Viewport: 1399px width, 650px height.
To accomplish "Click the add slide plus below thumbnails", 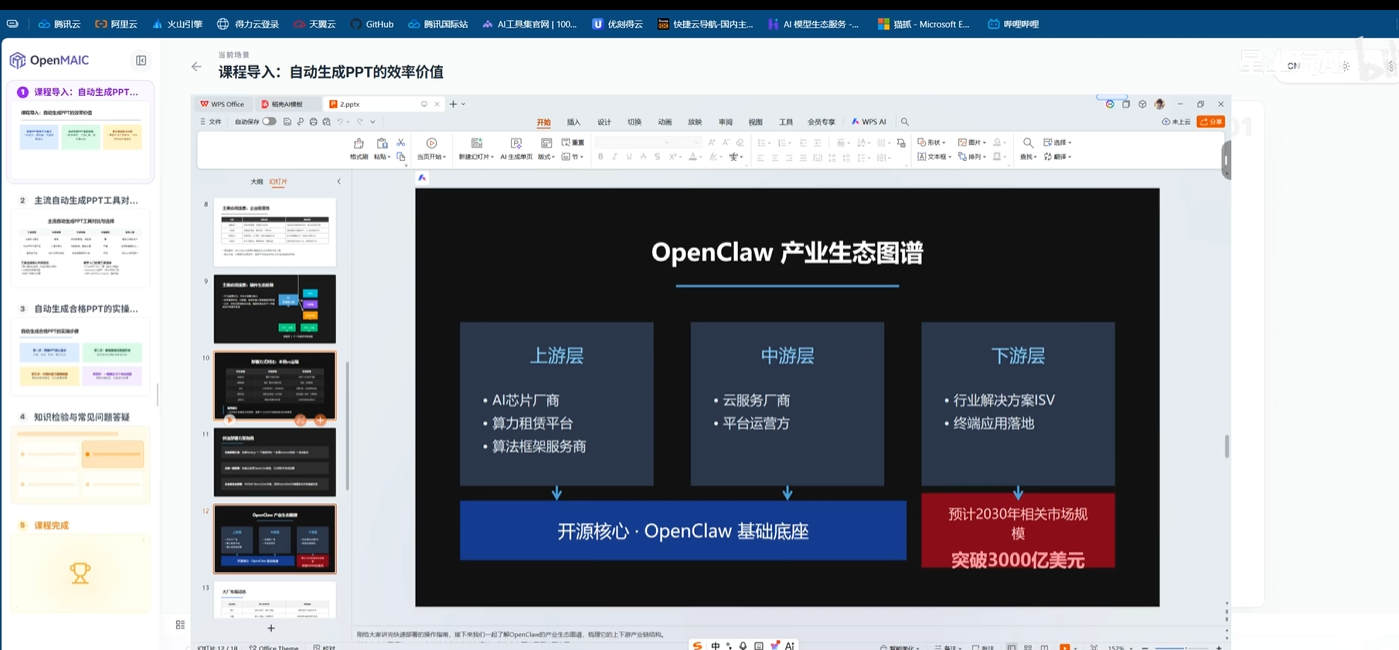I will click(270, 628).
